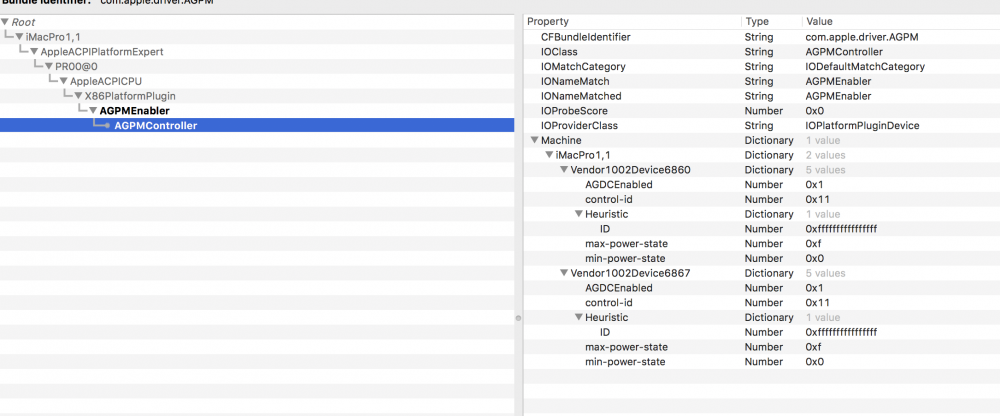Collapse the AGPMEnabler node triangle

click(x=93, y=110)
